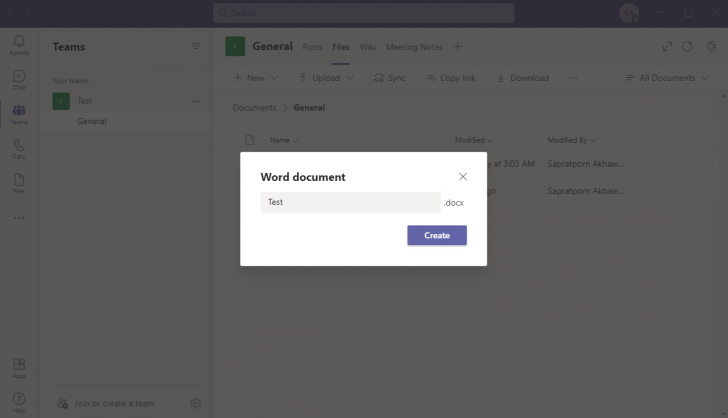Open the SA profile avatar
Screen dimensions: 728x418
[629, 13]
